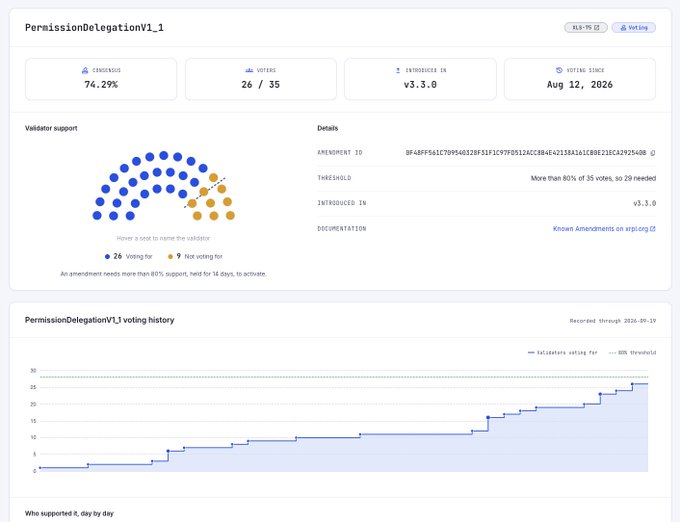Click the chart point where support reached 26
The image size is (680, 522).
click(x=632, y=384)
